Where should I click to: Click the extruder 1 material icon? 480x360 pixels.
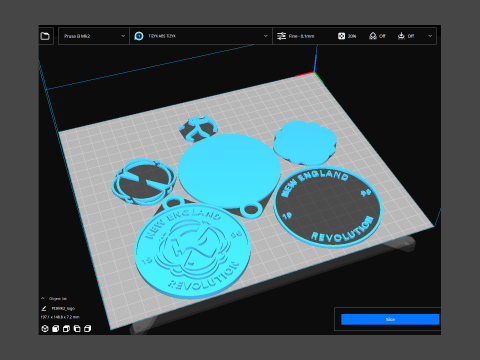coord(139,36)
